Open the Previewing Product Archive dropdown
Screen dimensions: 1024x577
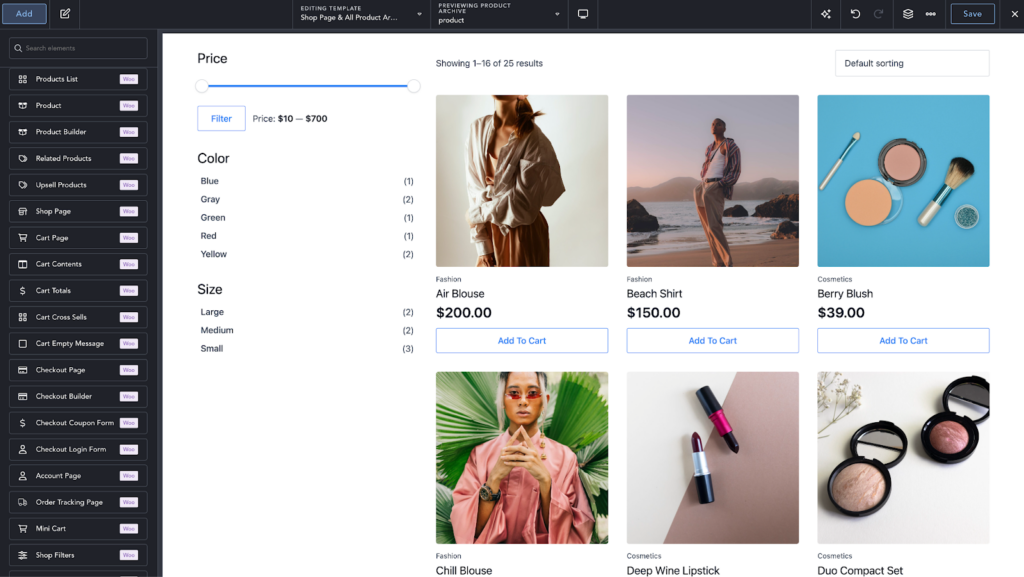pyautogui.click(x=560, y=14)
